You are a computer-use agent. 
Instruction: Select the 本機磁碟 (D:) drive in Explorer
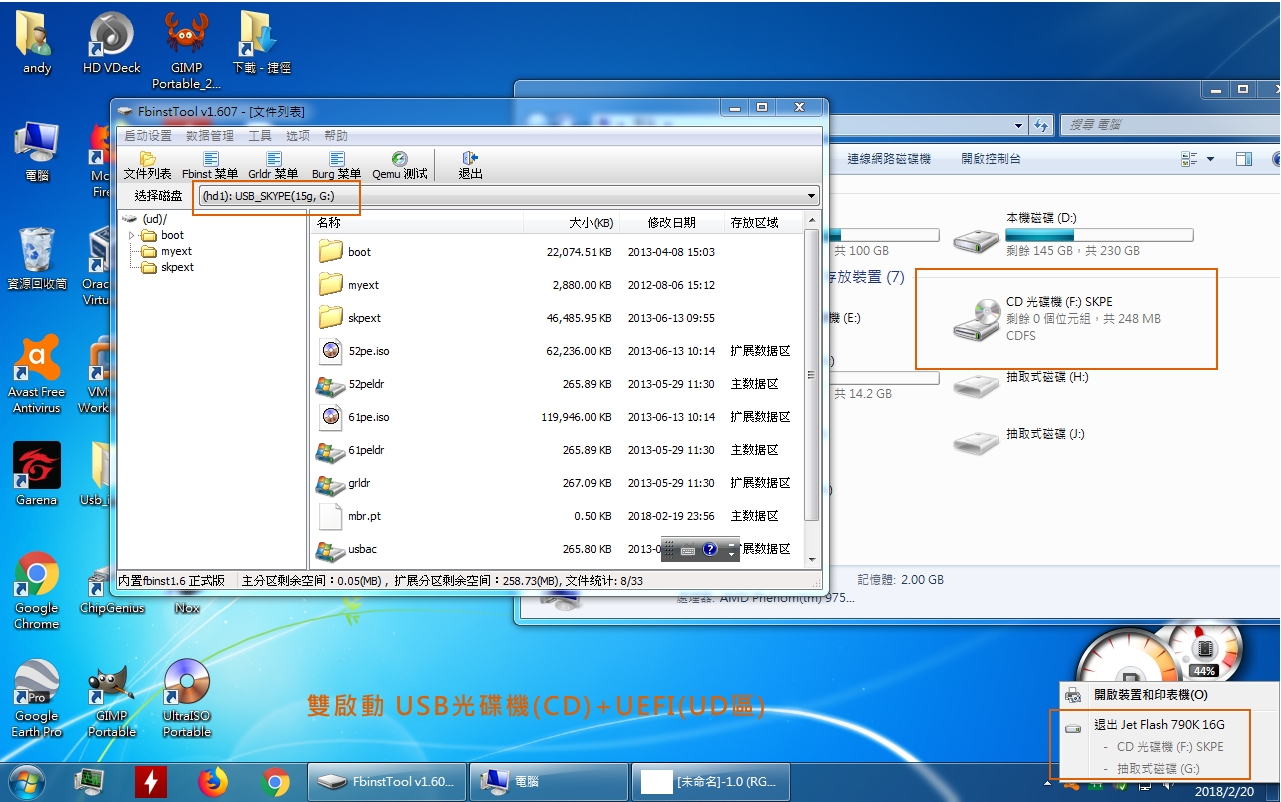pos(1072,234)
